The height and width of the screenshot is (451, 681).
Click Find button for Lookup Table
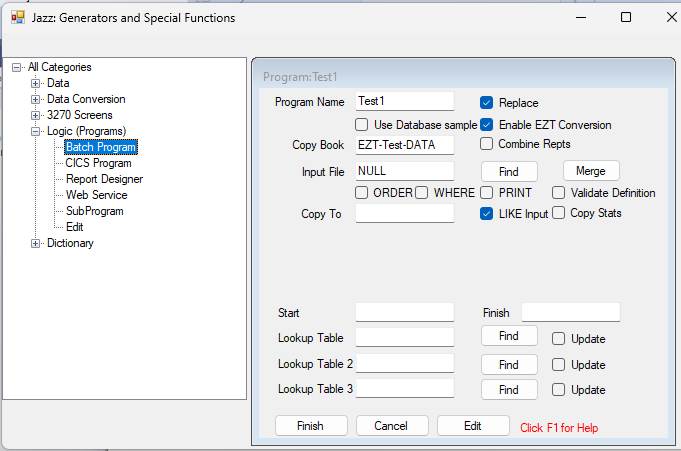509,336
